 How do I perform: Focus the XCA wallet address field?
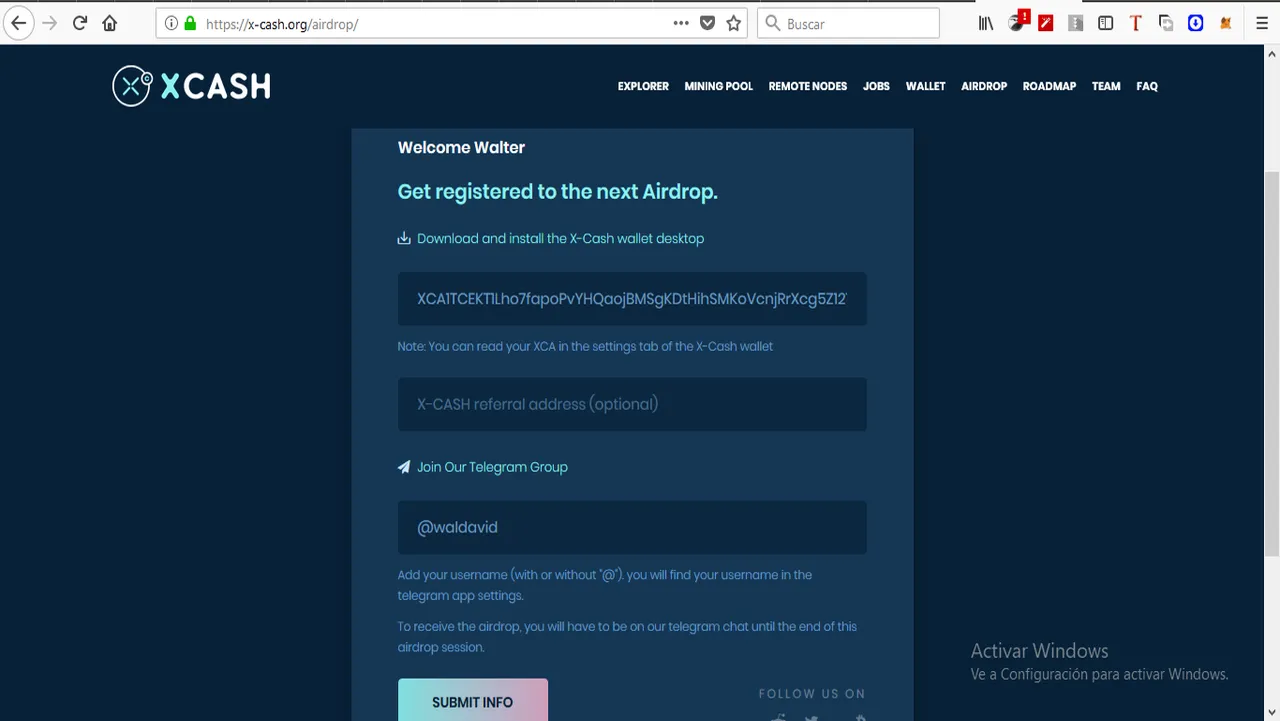[632, 299]
